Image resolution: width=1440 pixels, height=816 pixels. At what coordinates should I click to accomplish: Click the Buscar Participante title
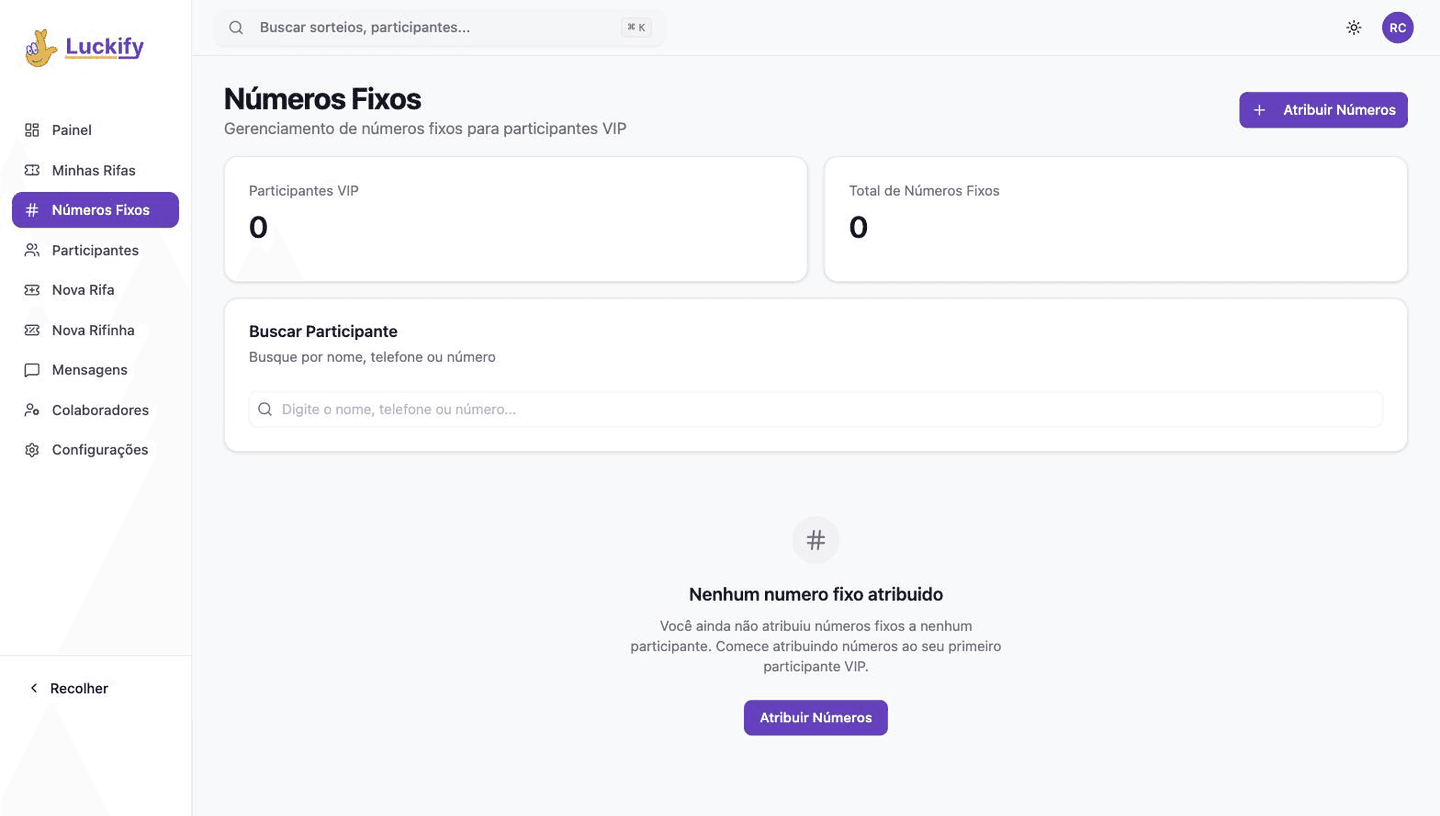tap(323, 331)
